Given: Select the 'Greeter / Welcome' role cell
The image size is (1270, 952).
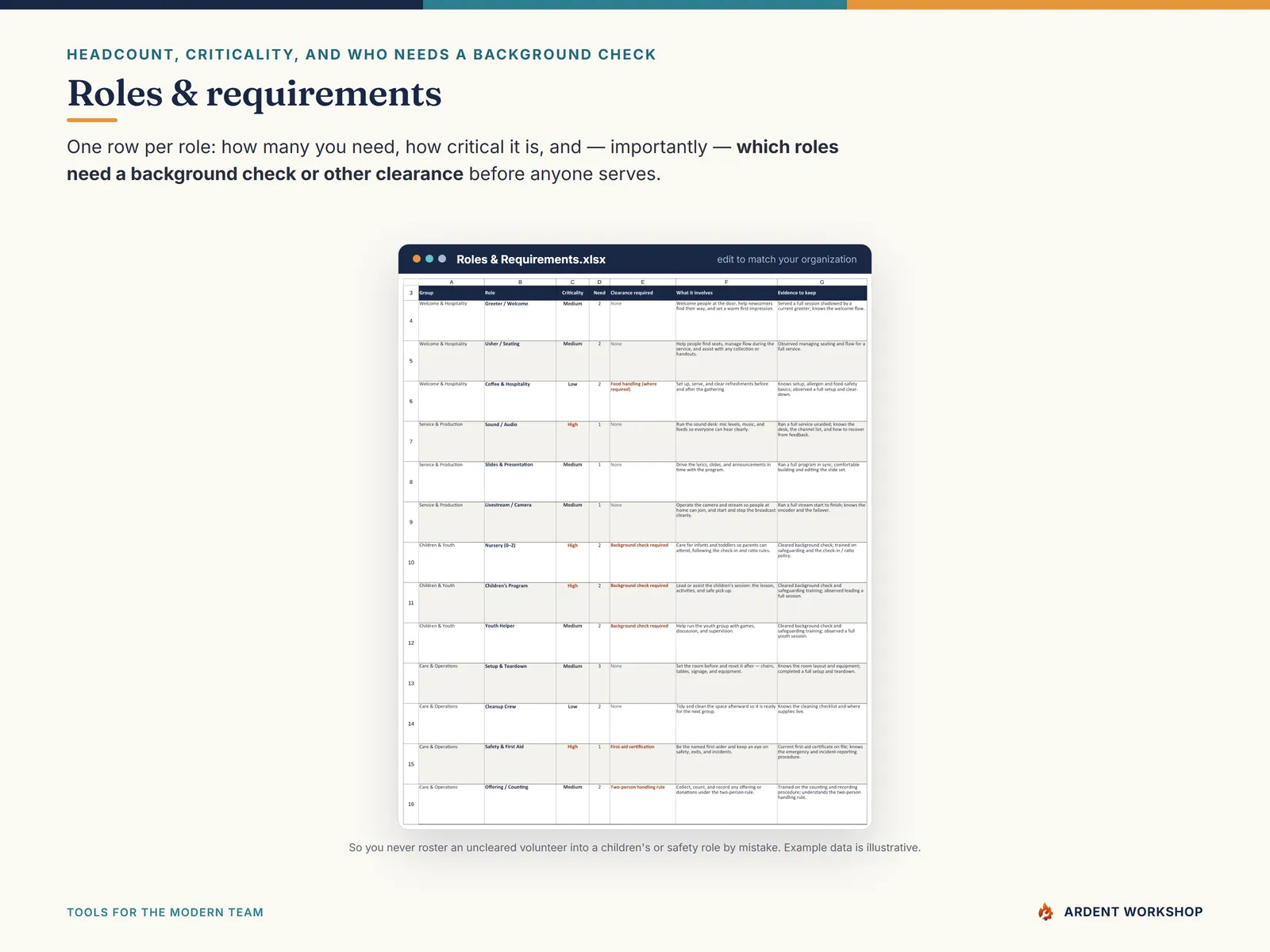Looking at the screenshot, I should coord(520,321).
